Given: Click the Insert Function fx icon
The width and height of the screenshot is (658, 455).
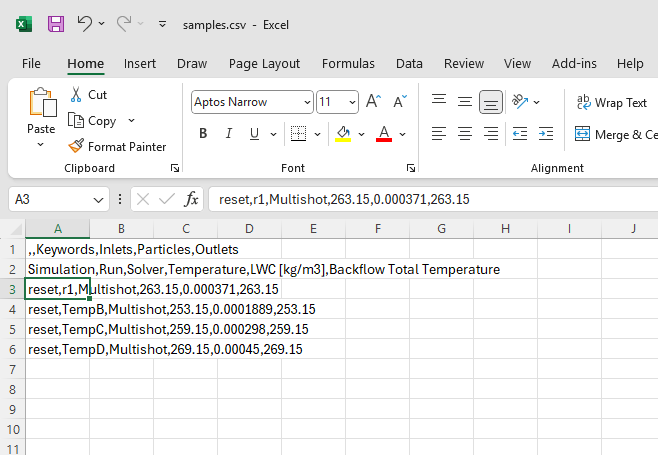Looking at the screenshot, I should (192, 199).
